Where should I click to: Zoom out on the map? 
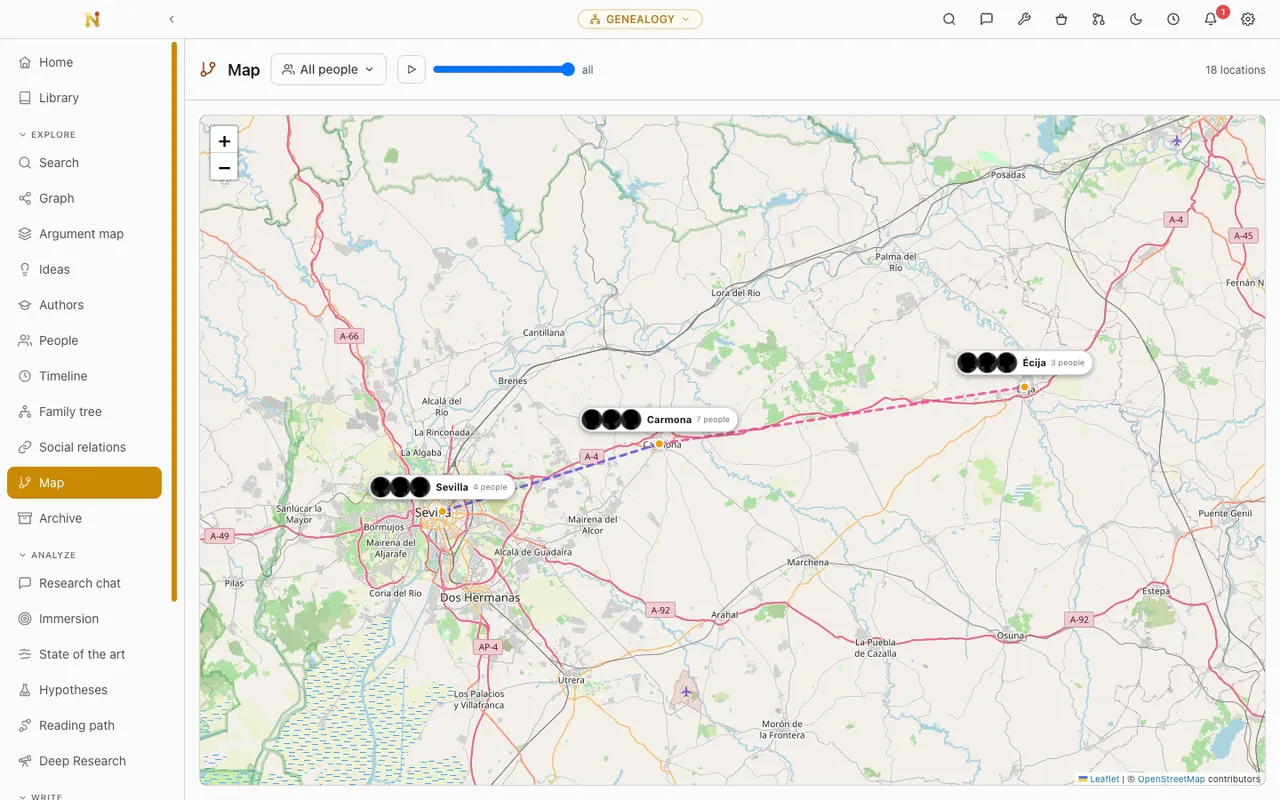[224, 168]
